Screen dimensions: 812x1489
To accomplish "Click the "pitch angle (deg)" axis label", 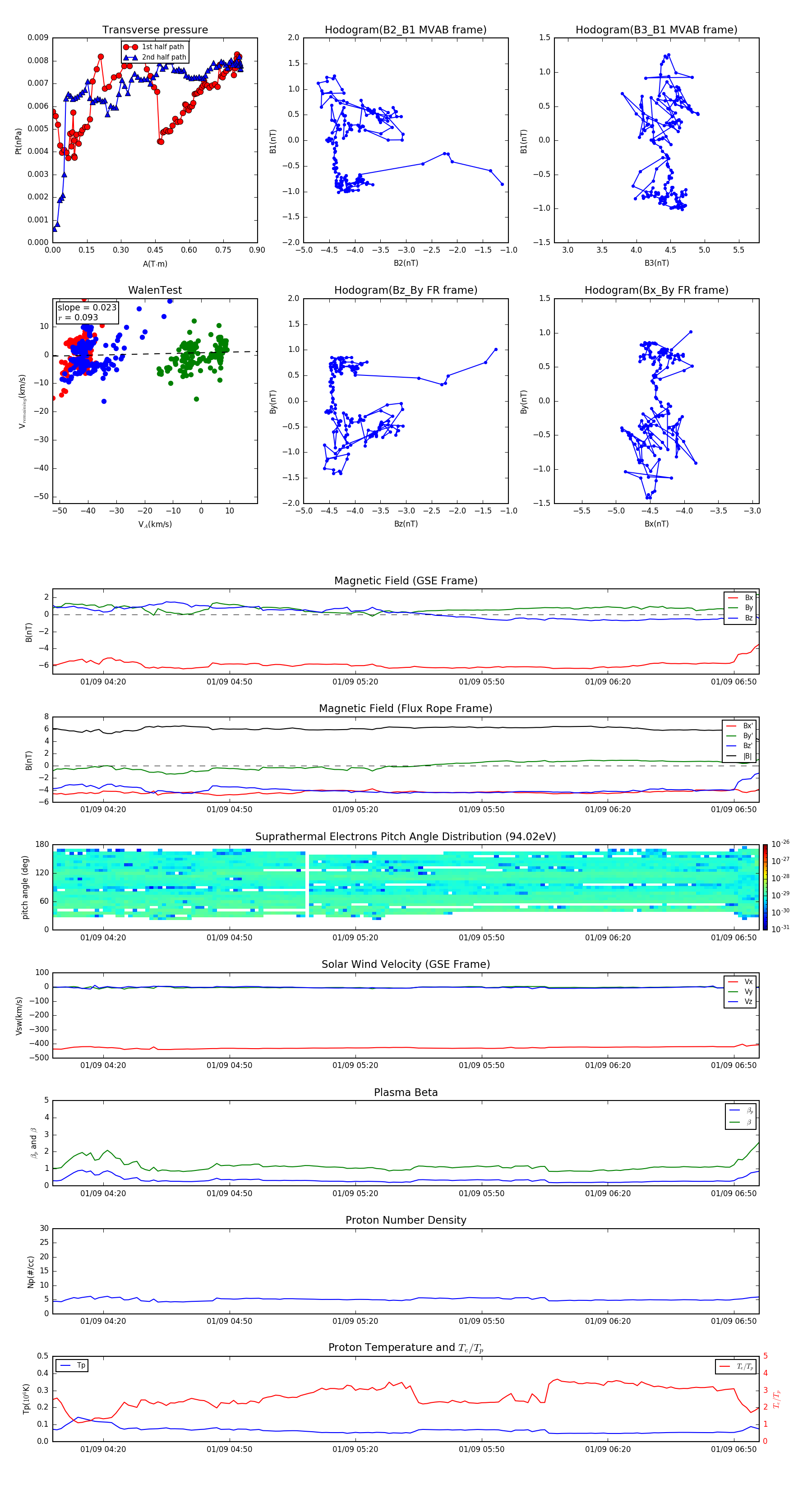I will click(x=25, y=887).
